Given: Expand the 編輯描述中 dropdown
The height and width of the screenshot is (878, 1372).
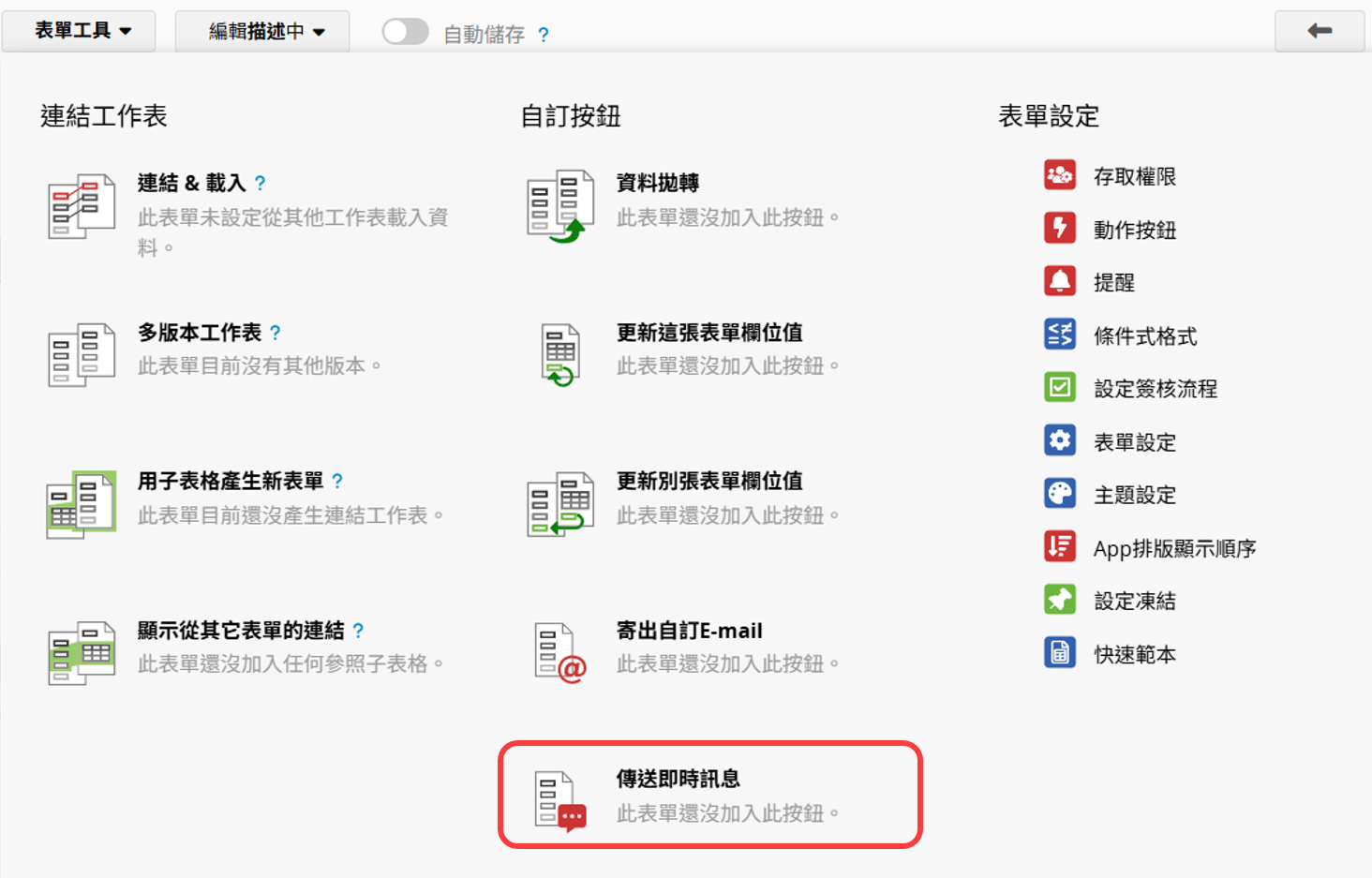Looking at the screenshot, I should [265, 32].
